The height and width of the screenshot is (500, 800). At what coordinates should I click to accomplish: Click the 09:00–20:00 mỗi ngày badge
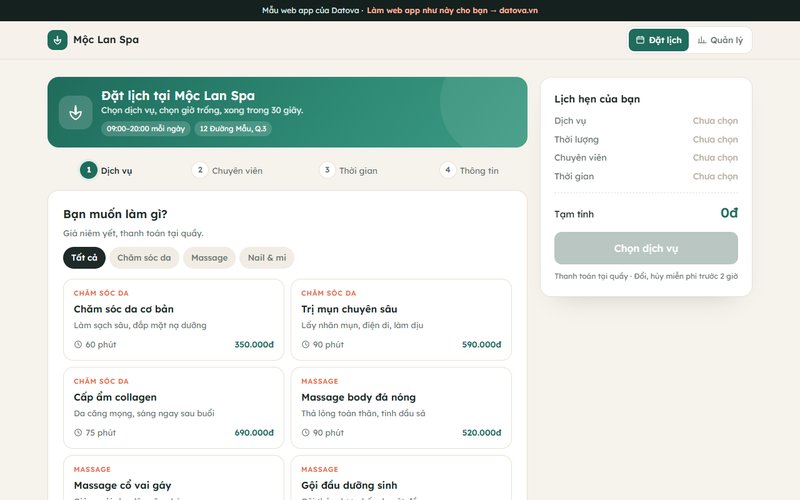(145, 129)
